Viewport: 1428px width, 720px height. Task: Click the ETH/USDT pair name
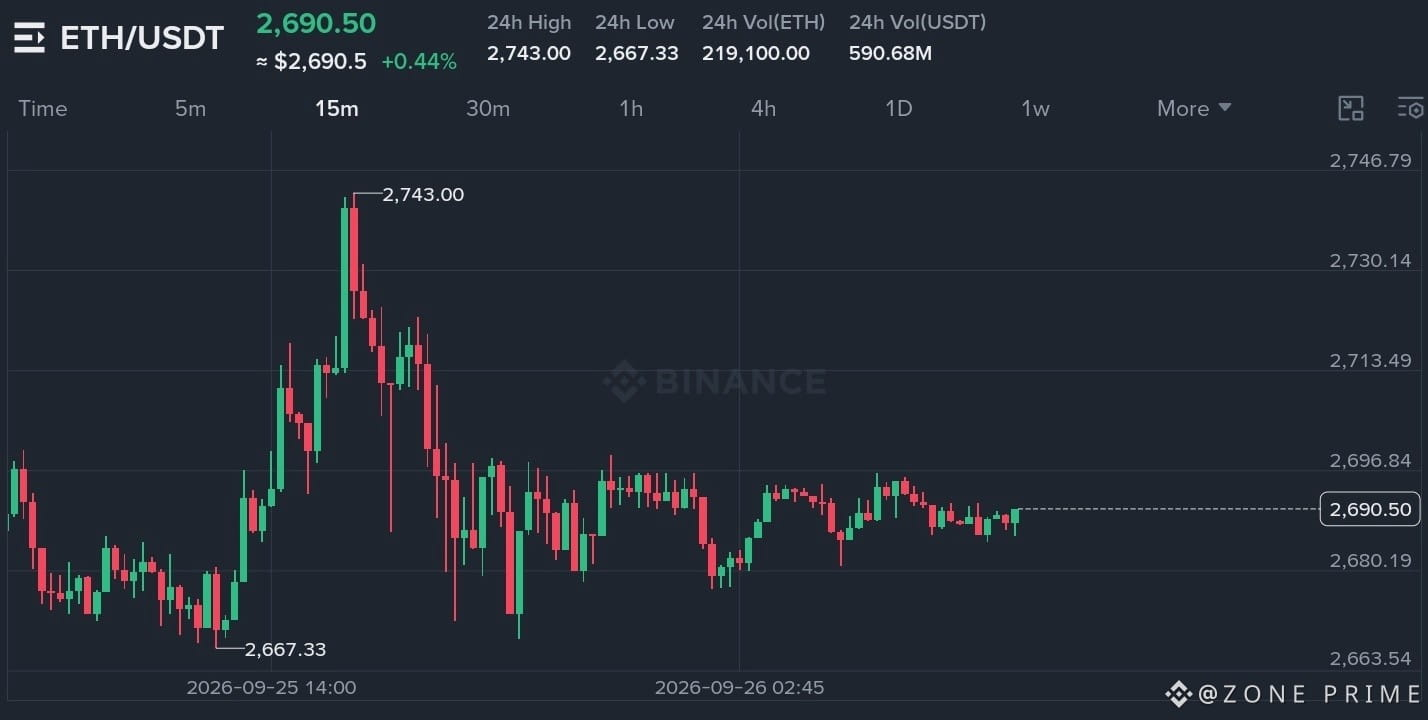(x=142, y=38)
